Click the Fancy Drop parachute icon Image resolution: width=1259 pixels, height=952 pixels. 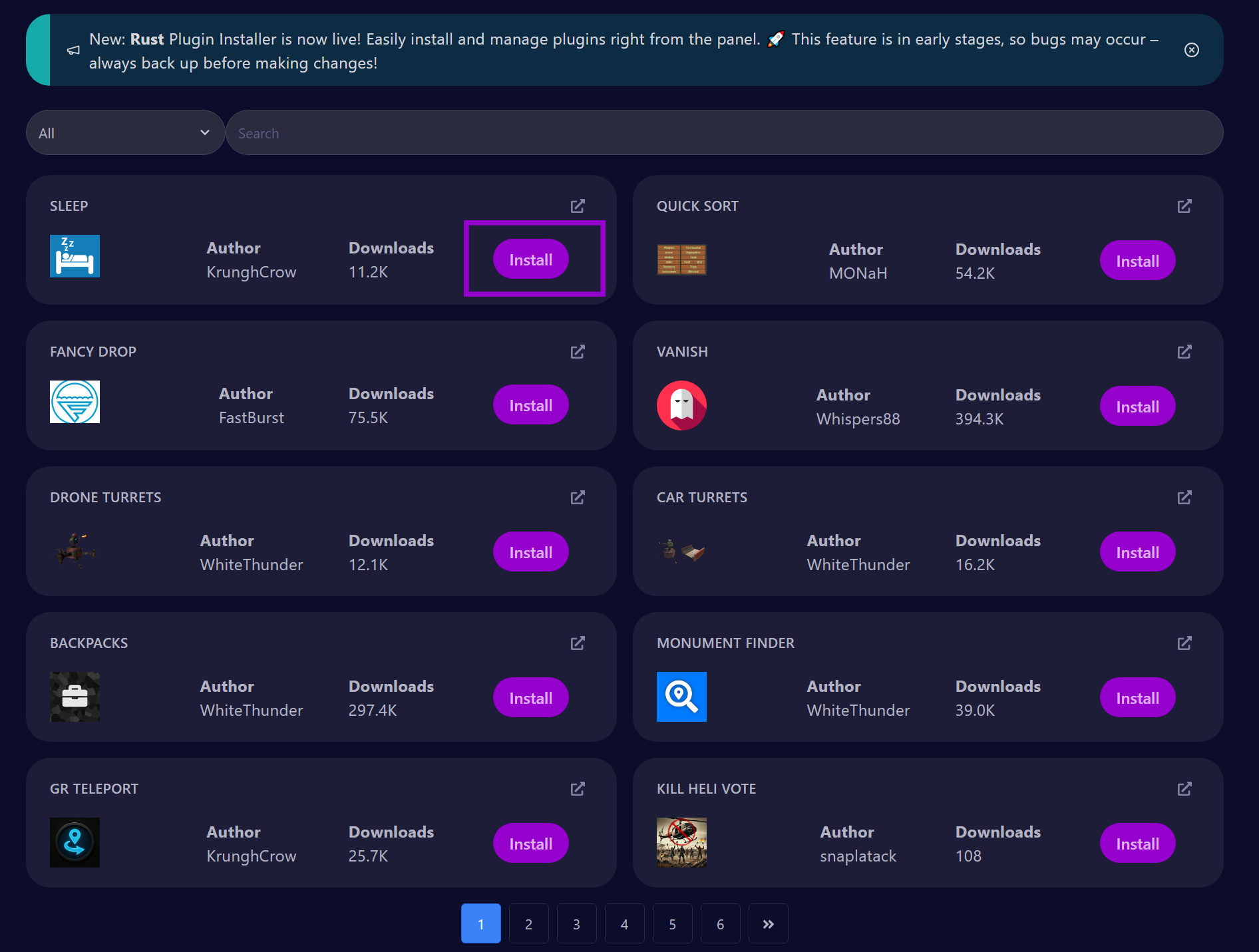(x=75, y=402)
